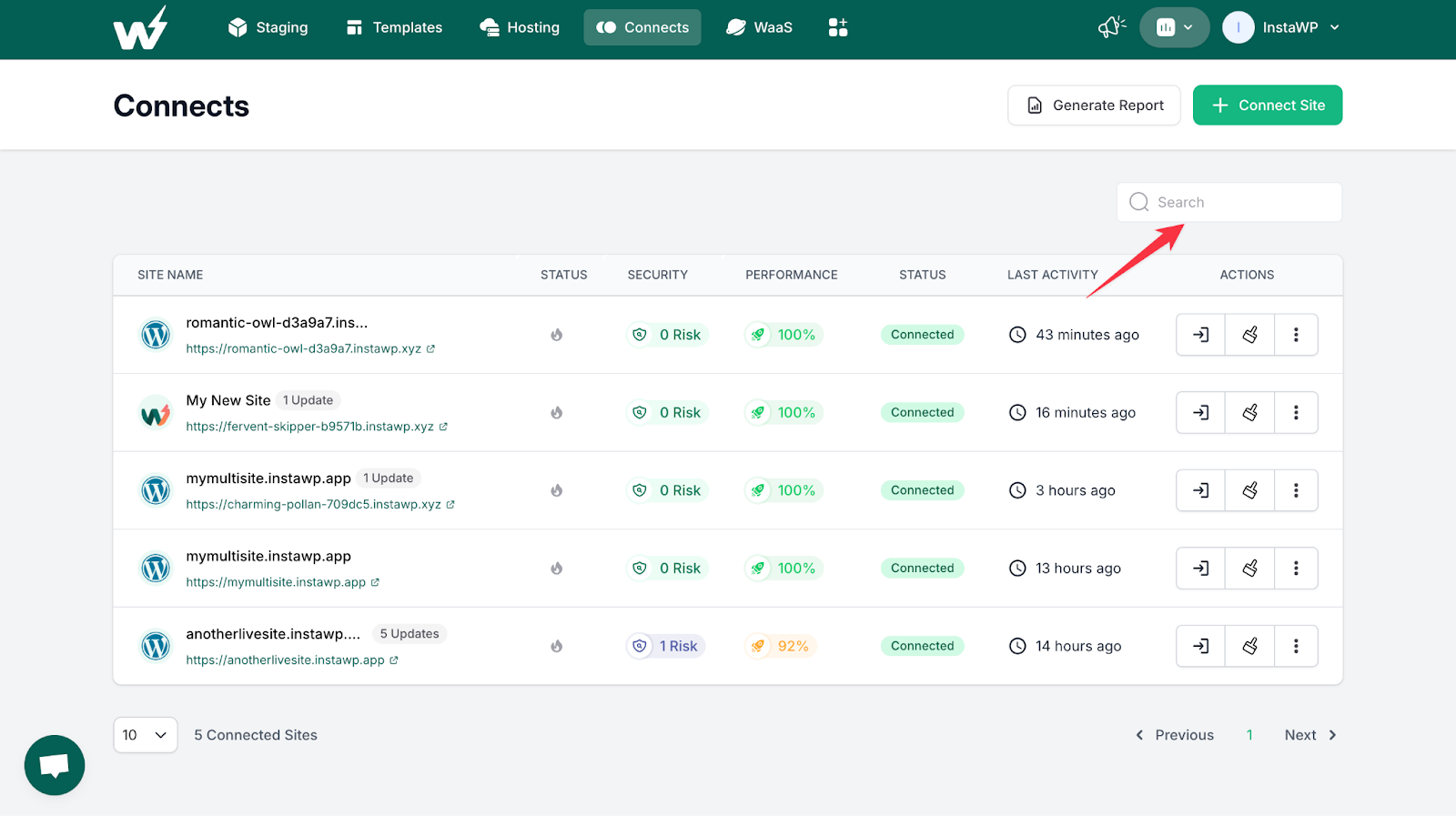1456x816 pixels.
Task: Magic login icon for site active 13 hours ago
Action: click(x=1201, y=569)
